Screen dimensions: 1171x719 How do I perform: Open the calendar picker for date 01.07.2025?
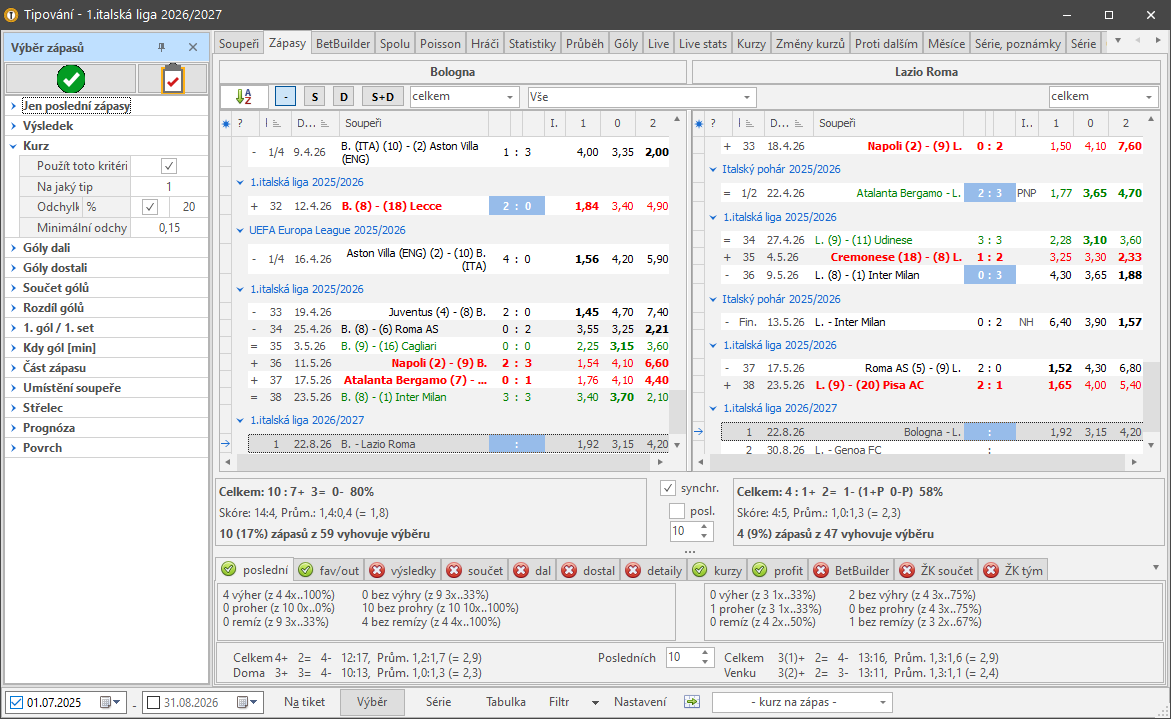pyautogui.click(x=110, y=703)
